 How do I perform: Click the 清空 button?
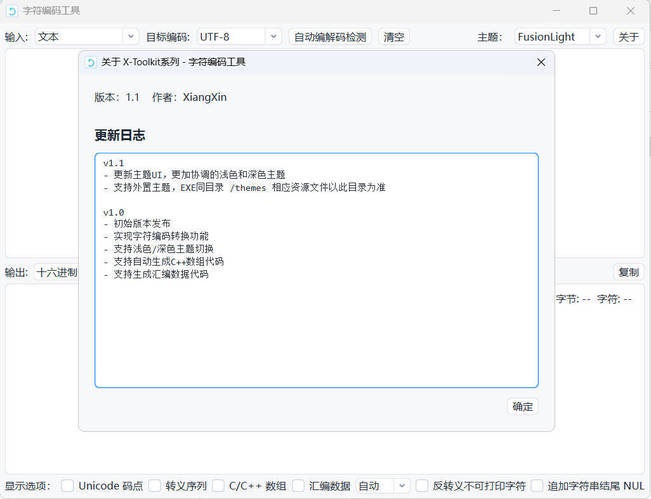(394, 37)
